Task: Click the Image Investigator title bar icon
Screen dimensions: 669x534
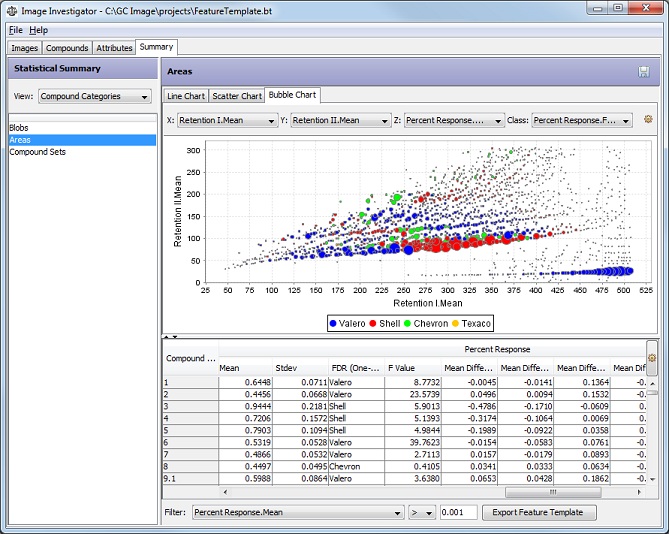Action: pos(12,11)
